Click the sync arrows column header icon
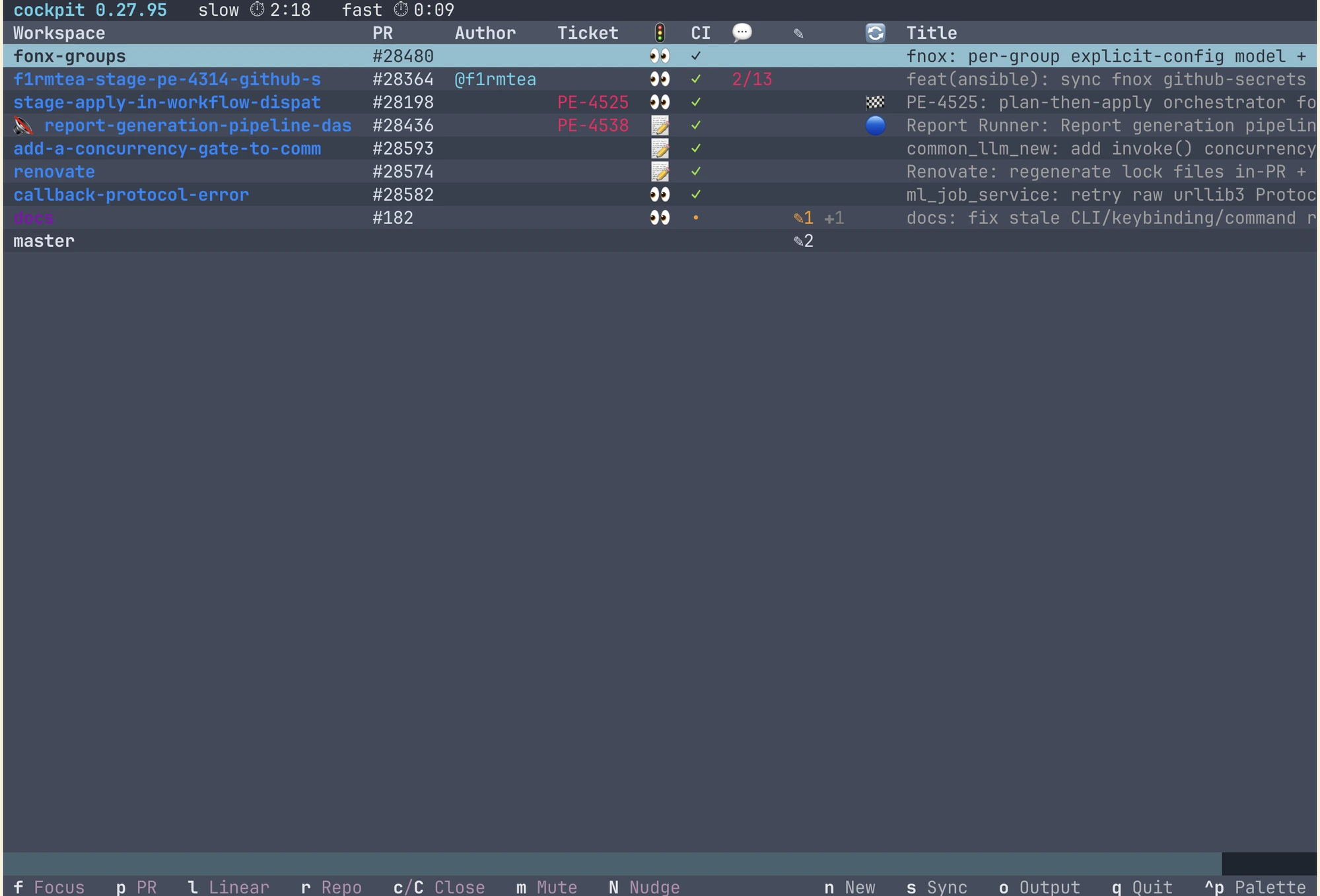The image size is (1320, 896). [875, 32]
